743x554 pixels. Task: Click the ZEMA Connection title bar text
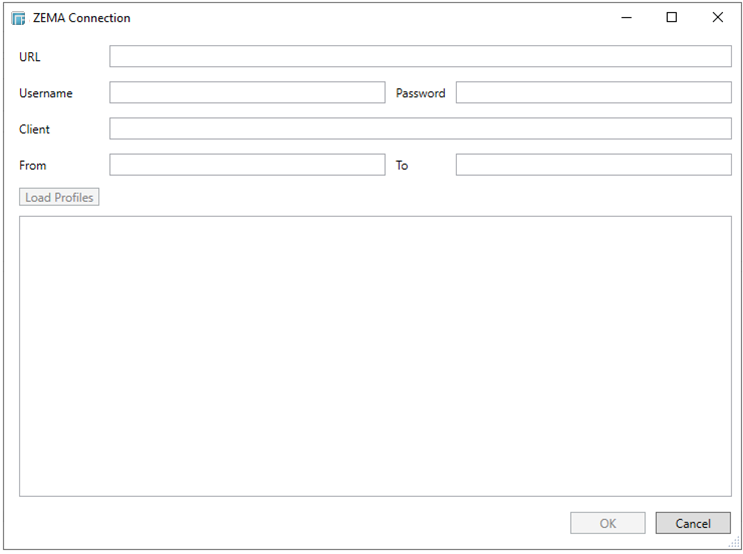tap(82, 18)
